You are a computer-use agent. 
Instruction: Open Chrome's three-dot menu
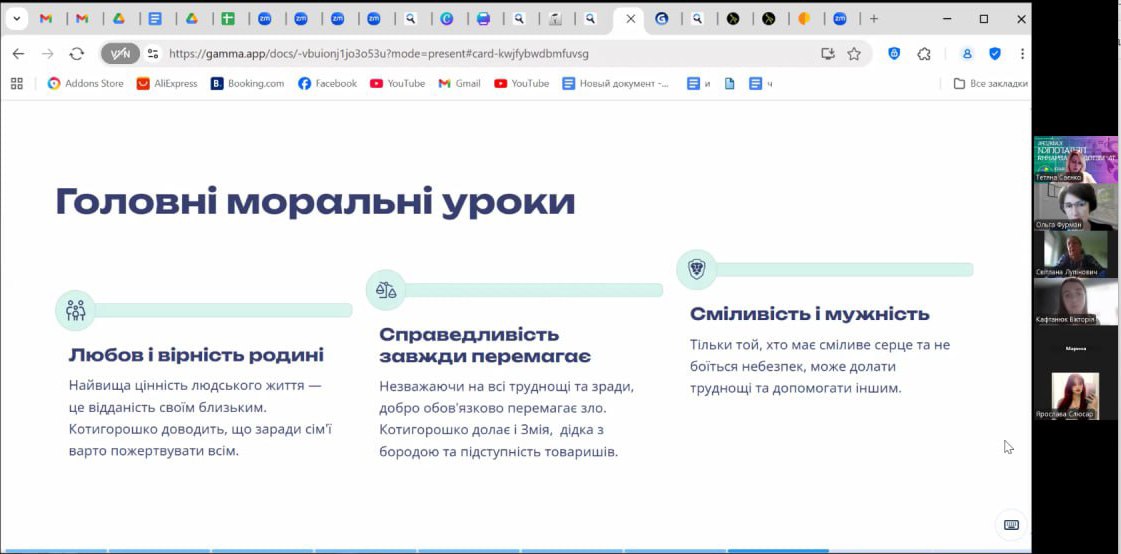pos(1021,54)
